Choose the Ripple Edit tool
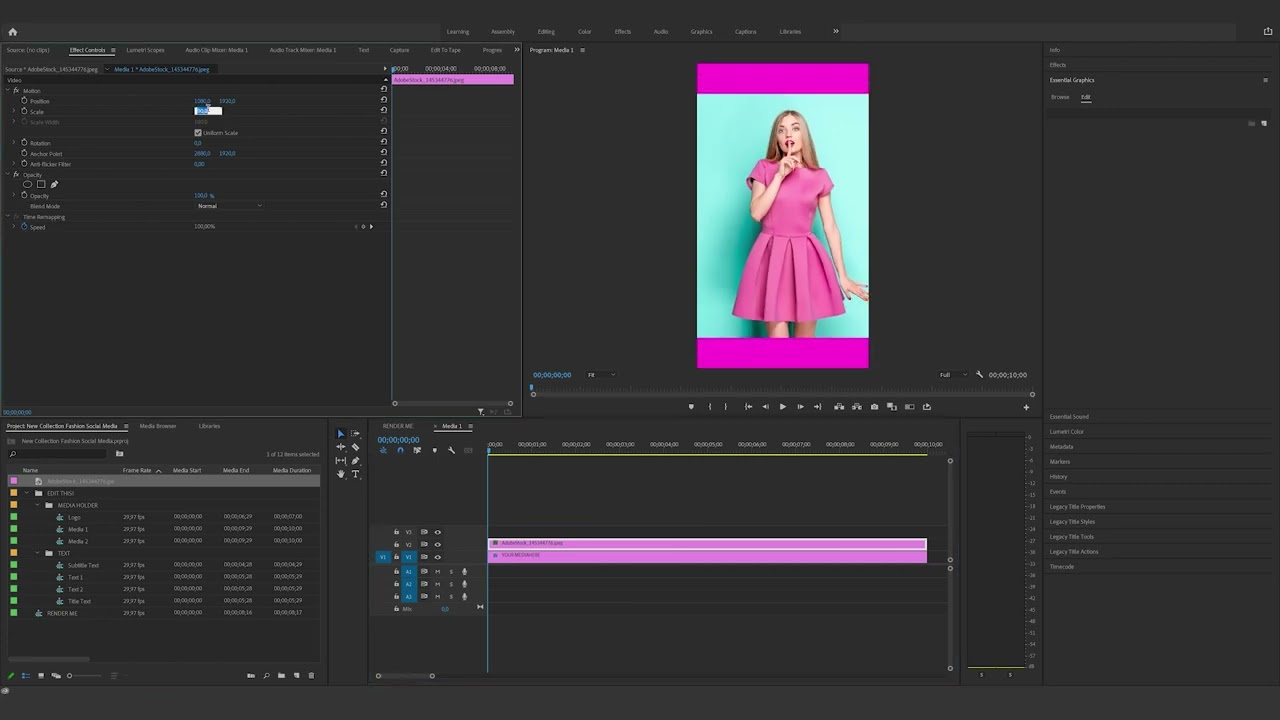The width and height of the screenshot is (1280, 720). tap(340, 447)
